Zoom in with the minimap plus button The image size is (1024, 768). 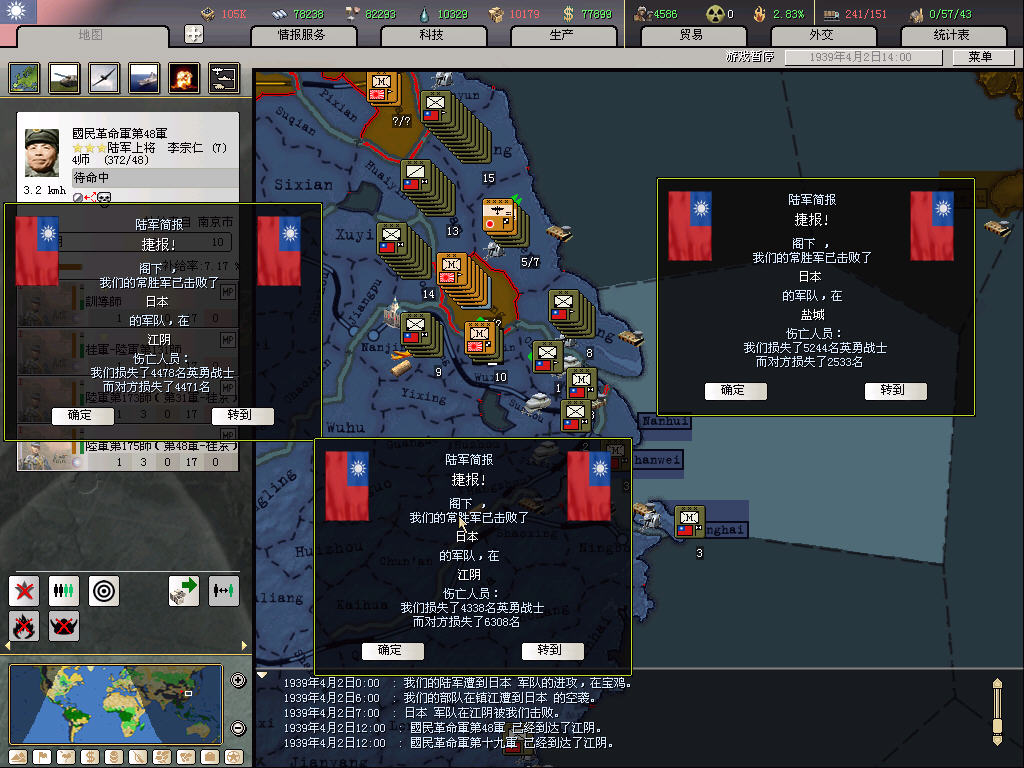[x=238, y=680]
